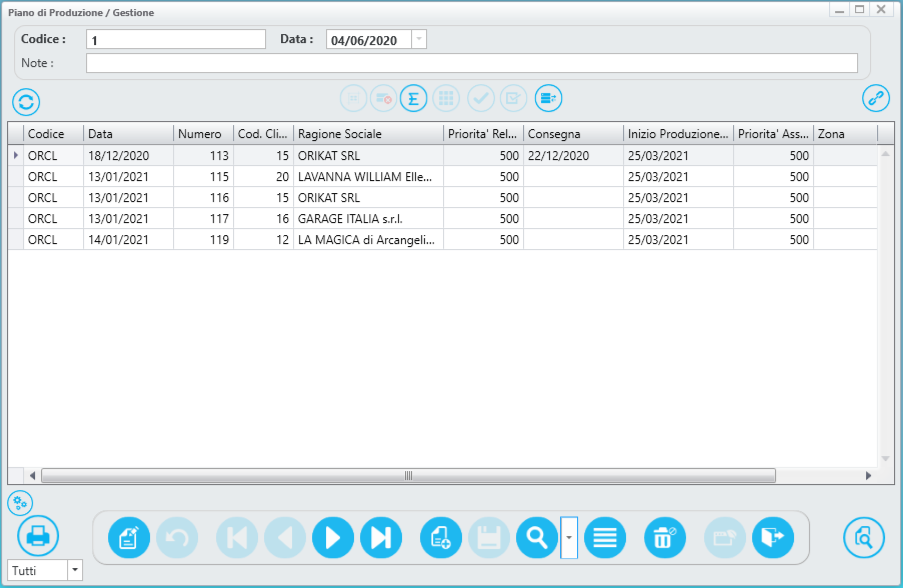This screenshot has width=903, height=588.
Task: Sort by the Numero column header
Action: [203, 134]
